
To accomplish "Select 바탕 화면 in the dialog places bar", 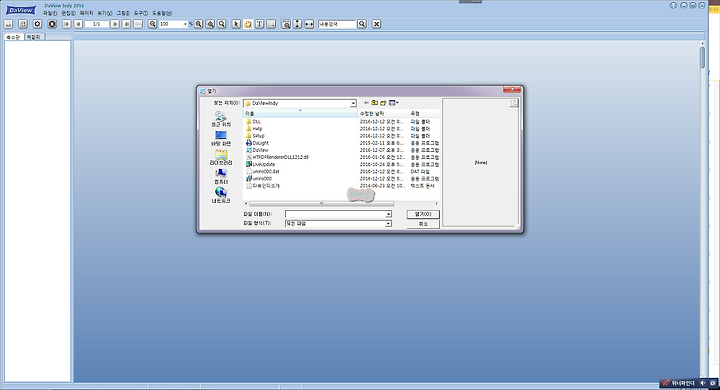I will coord(221,138).
